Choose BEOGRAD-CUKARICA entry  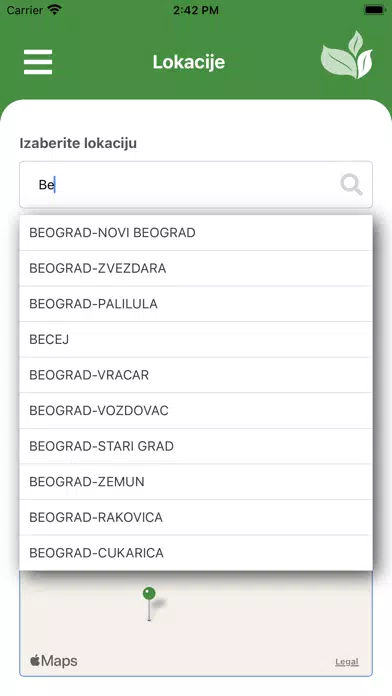(x=196, y=553)
